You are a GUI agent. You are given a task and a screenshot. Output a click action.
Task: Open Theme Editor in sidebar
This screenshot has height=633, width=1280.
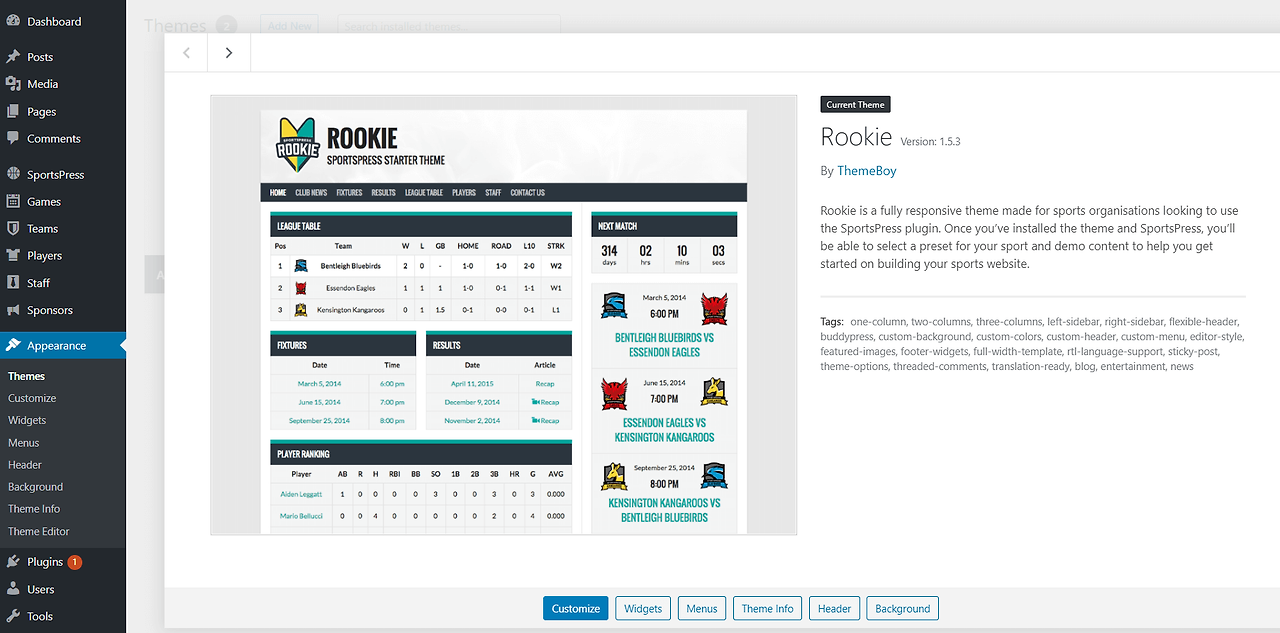[39, 531]
